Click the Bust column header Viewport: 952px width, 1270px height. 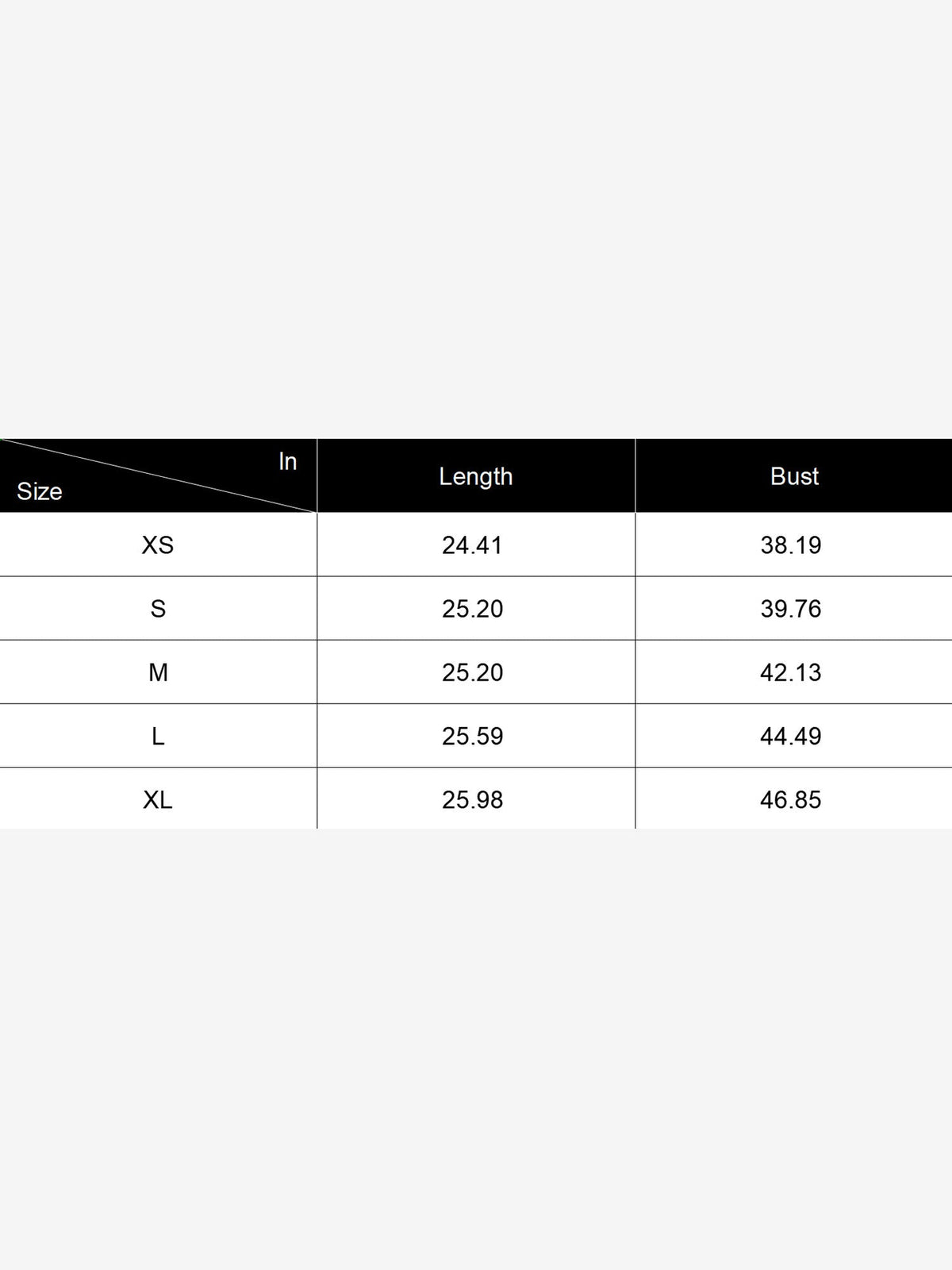click(x=794, y=476)
